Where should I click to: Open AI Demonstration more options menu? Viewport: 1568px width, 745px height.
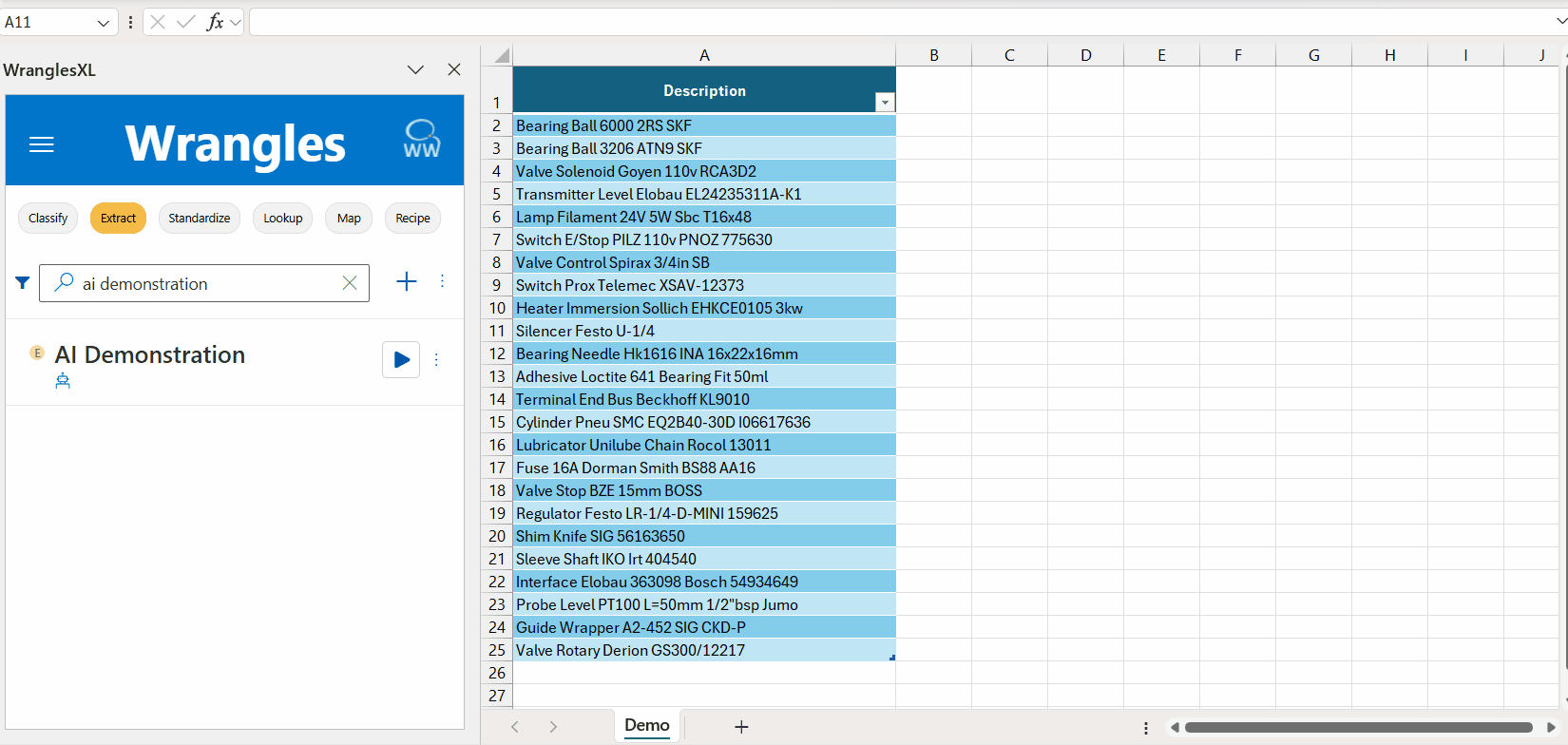point(436,359)
